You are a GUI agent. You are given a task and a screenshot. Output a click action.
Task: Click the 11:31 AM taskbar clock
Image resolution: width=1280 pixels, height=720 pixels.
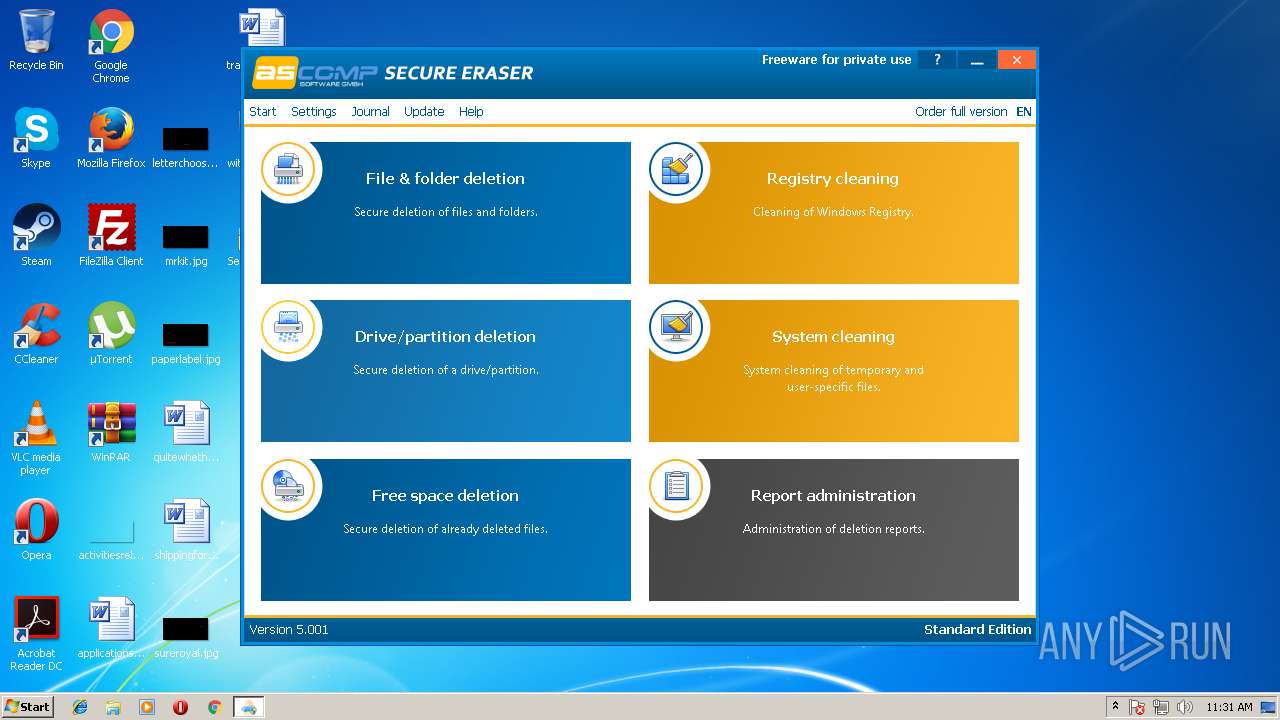pyautogui.click(x=1229, y=707)
